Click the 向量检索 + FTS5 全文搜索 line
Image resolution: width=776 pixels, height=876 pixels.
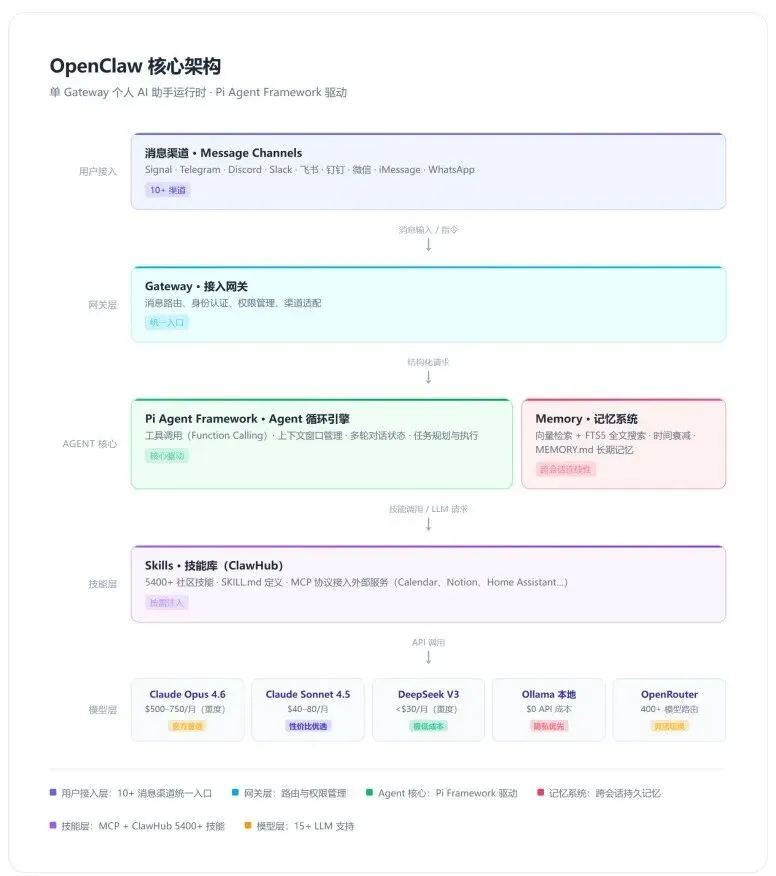pyautogui.click(x=615, y=436)
